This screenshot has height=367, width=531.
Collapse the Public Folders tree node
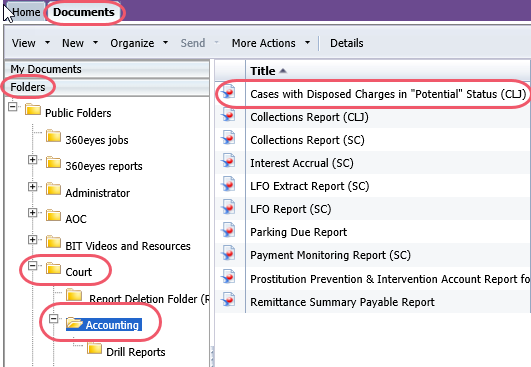(x=13, y=107)
